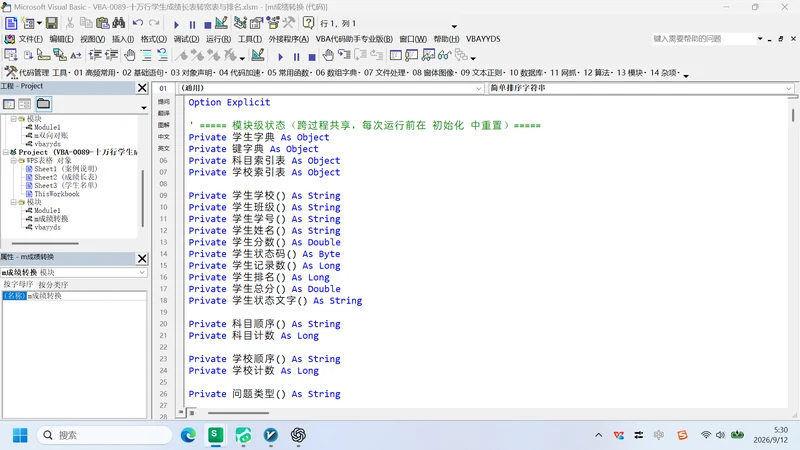Collapse the Project (VBA-0089) tree node
The image size is (800, 450).
point(6,152)
